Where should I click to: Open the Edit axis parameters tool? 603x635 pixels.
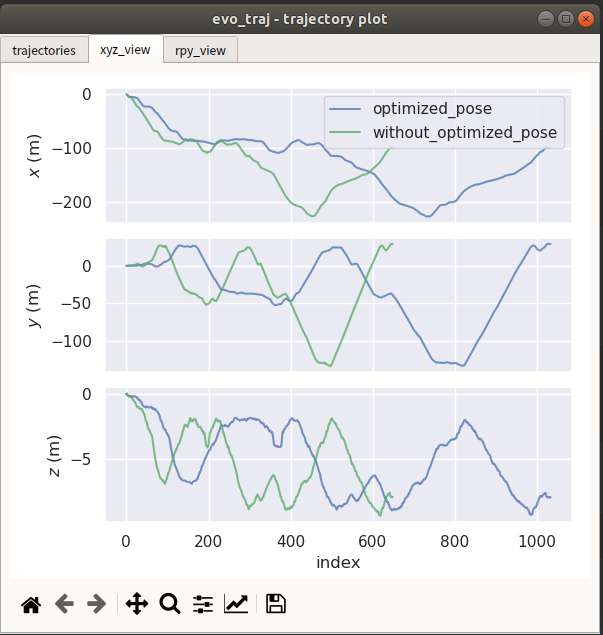tap(237, 603)
